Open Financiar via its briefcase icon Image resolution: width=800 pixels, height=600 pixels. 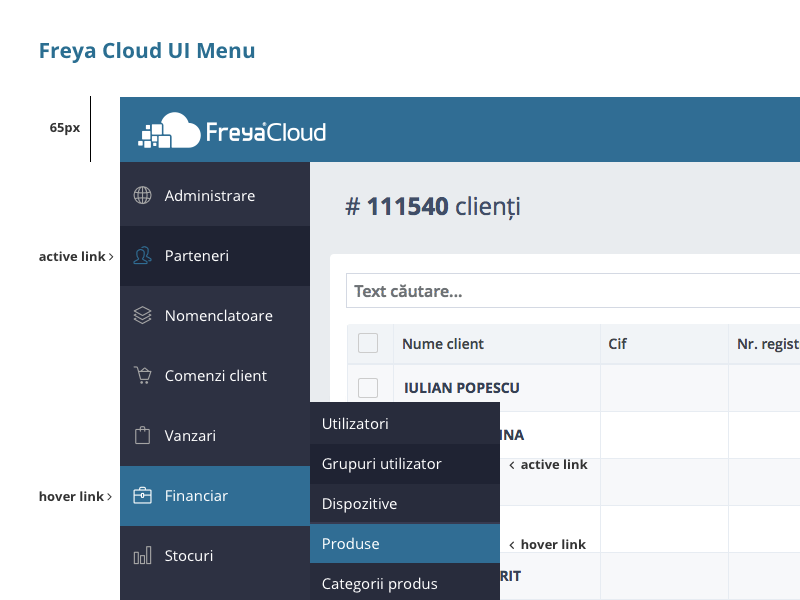coord(141,495)
